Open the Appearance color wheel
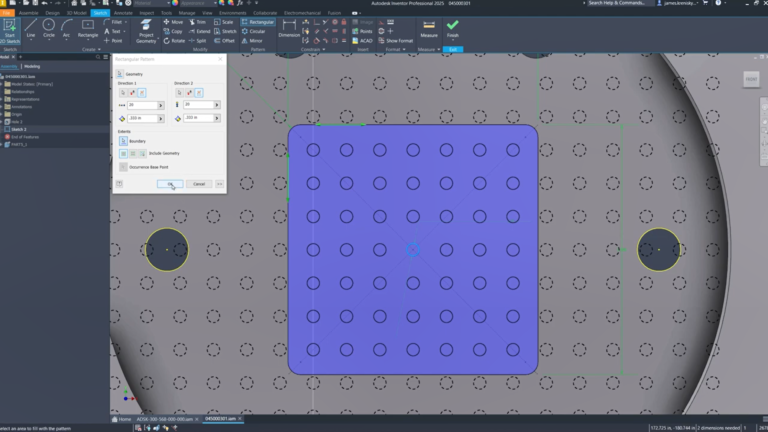Viewport: 768px width, 432px height. coord(175,3)
